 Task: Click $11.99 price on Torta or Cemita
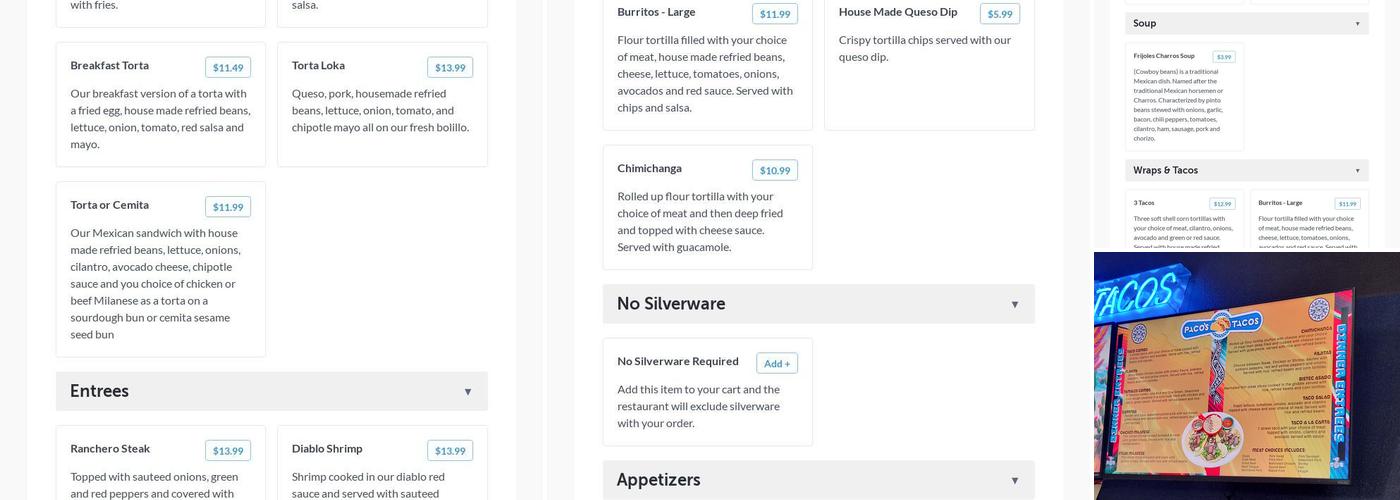(x=228, y=207)
